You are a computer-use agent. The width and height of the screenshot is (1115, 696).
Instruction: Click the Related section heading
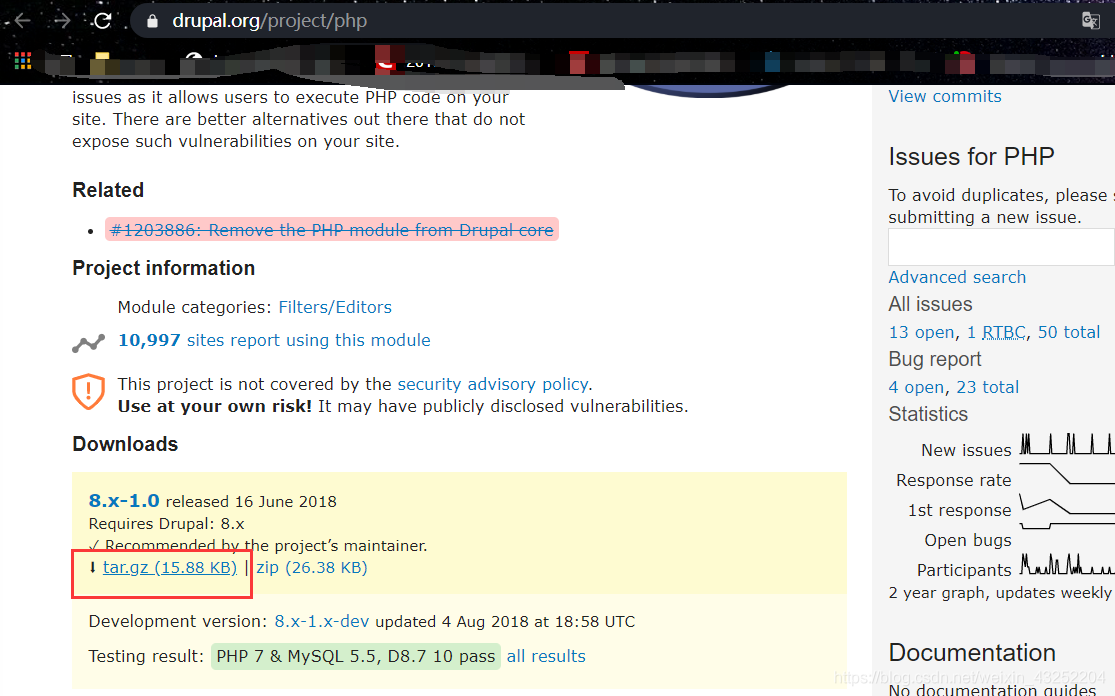pyautogui.click(x=108, y=191)
